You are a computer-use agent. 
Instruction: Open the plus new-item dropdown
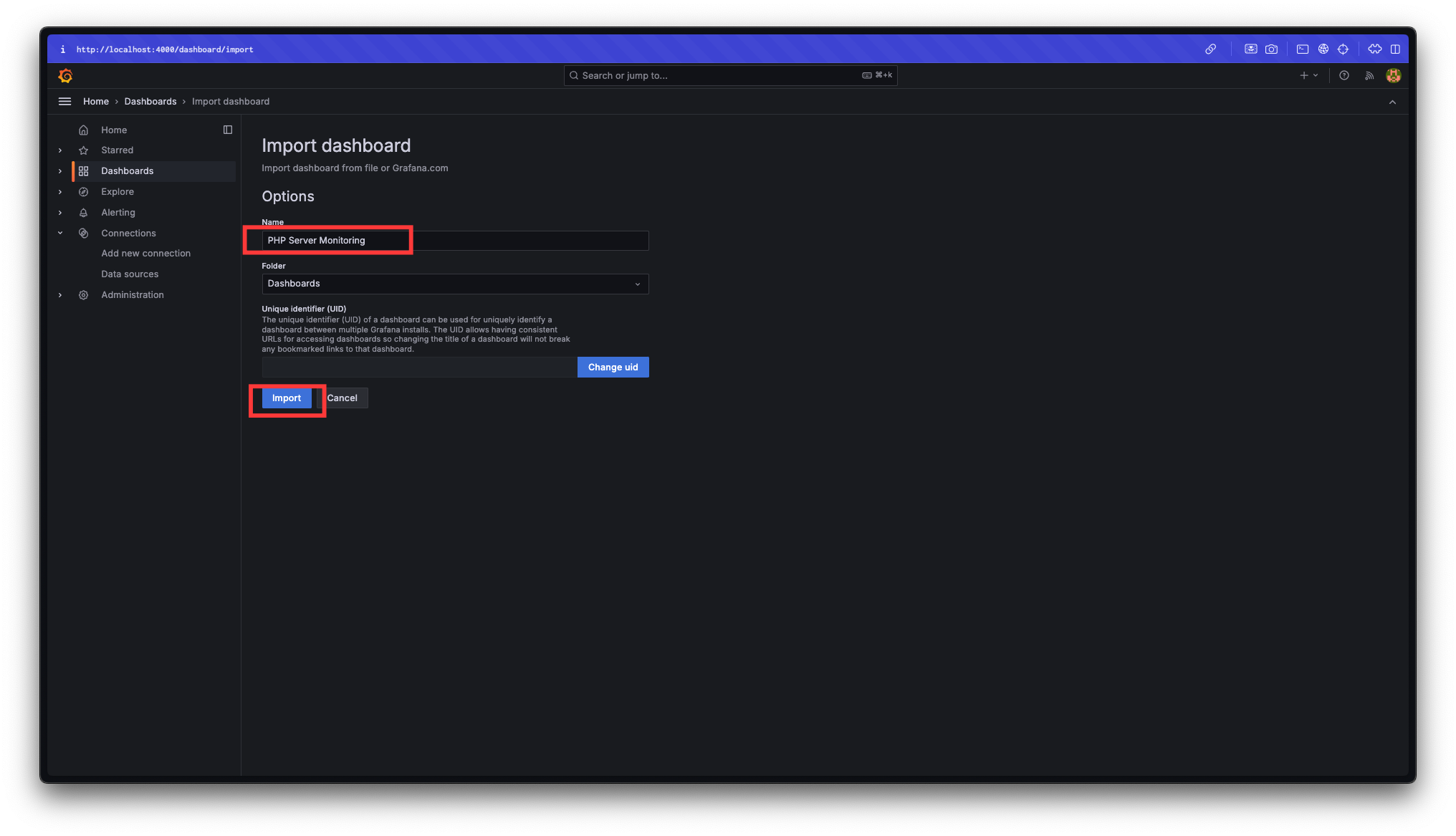coord(1308,75)
